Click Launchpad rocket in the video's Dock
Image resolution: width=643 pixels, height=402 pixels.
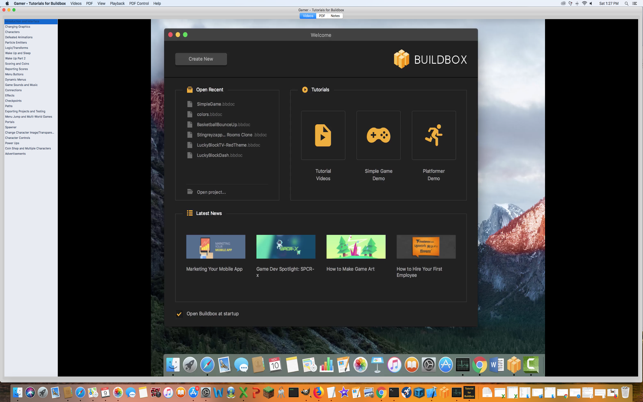click(190, 365)
